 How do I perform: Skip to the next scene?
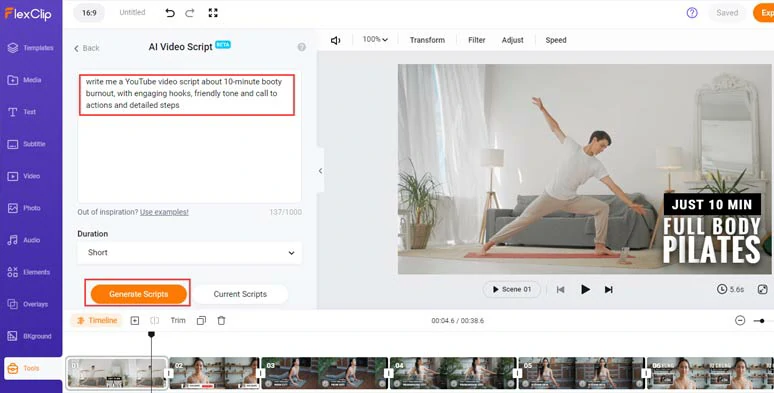(x=609, y=289)
